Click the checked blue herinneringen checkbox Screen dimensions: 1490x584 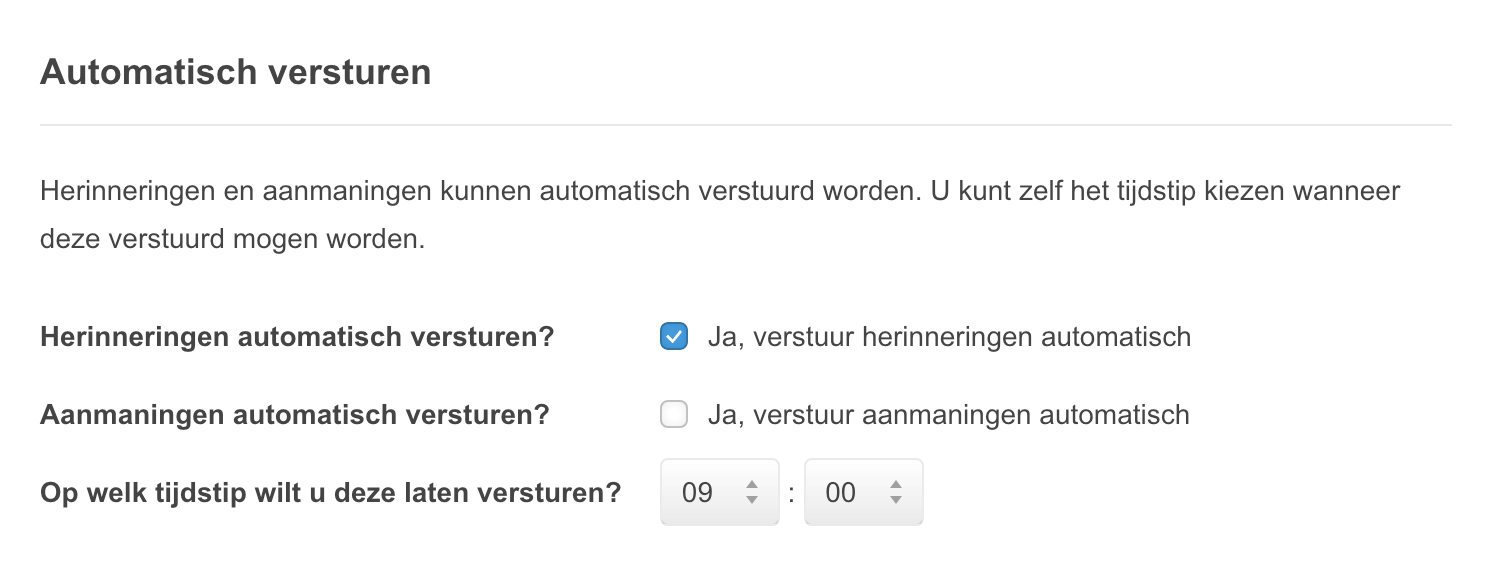click(x=673, y=337)
